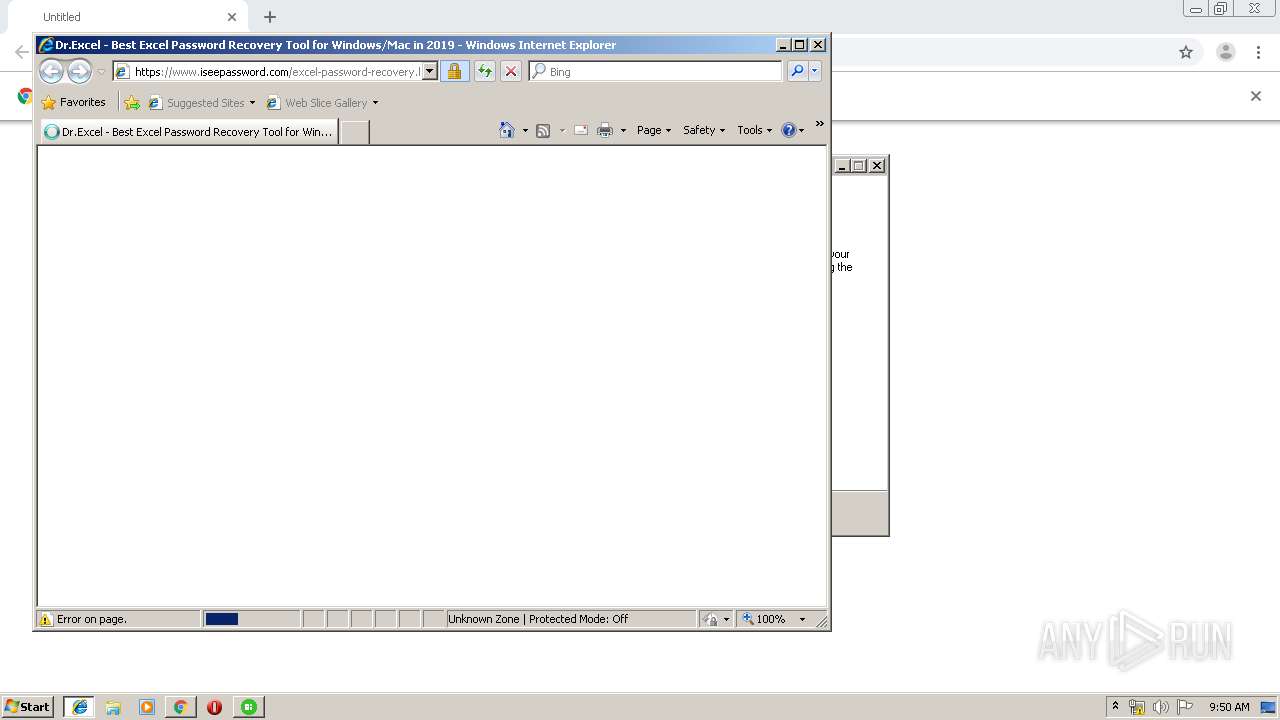
Task: Click the Action Center flag icon
Action: click(x=1185, y=707)
